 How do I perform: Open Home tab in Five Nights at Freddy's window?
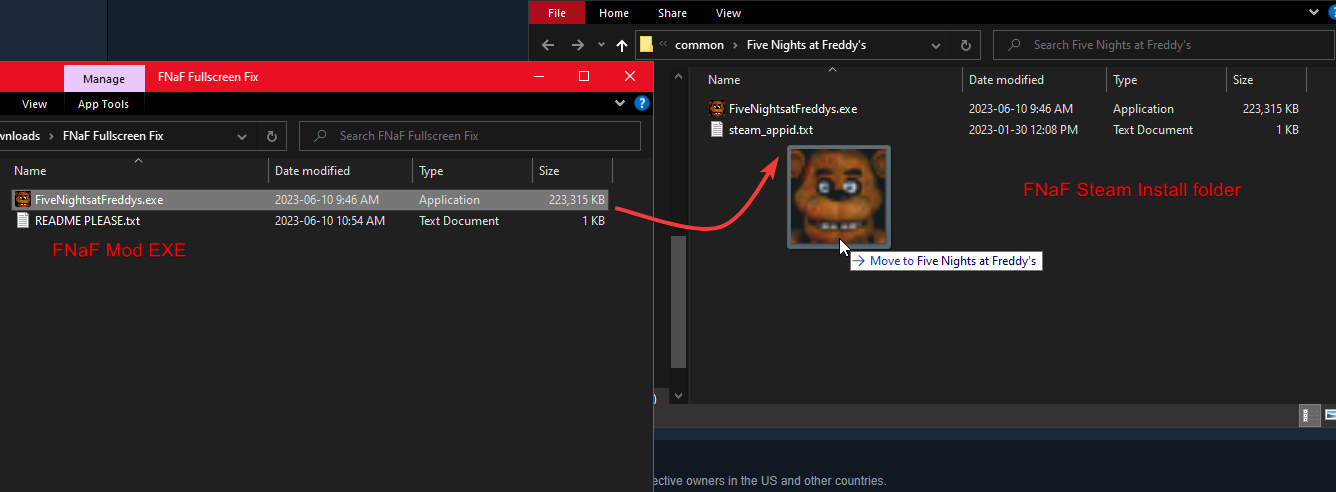614,13
